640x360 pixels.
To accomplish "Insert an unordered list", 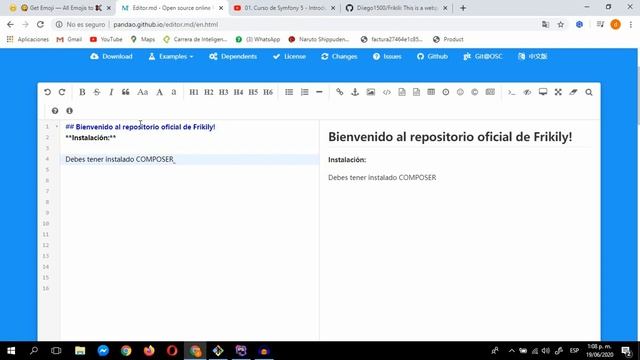I will [x=289, y=92].
